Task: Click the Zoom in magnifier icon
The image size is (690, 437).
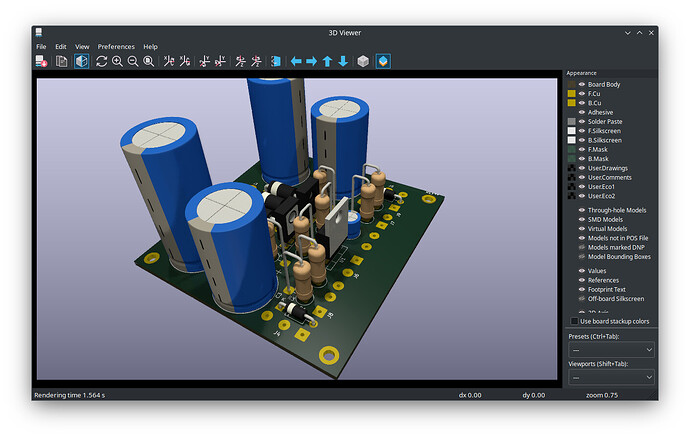Action: 117,61
